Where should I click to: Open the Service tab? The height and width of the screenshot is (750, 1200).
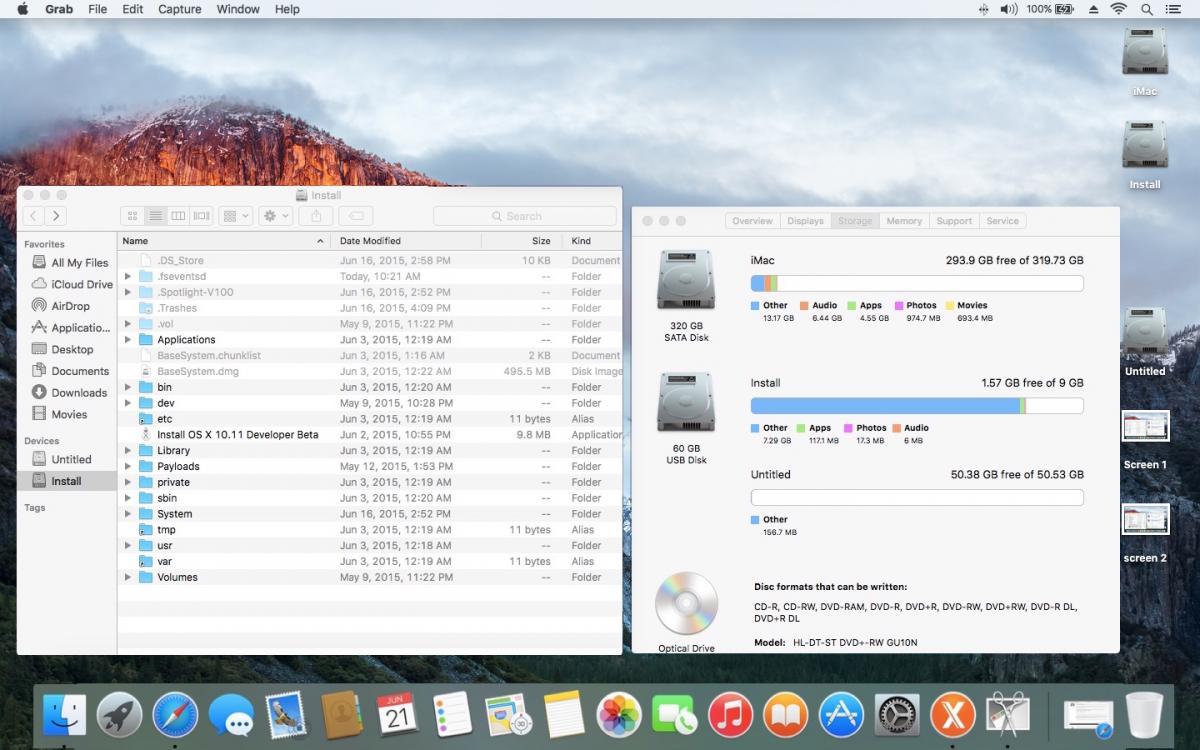coord(1003,221)
